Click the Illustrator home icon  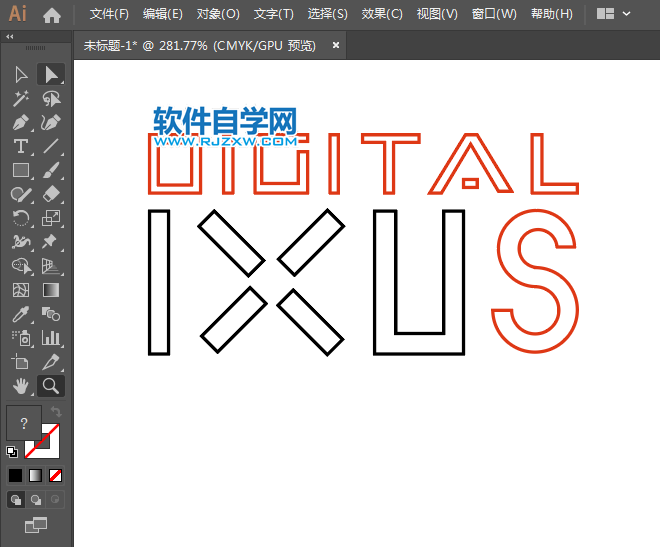(52, 16)
